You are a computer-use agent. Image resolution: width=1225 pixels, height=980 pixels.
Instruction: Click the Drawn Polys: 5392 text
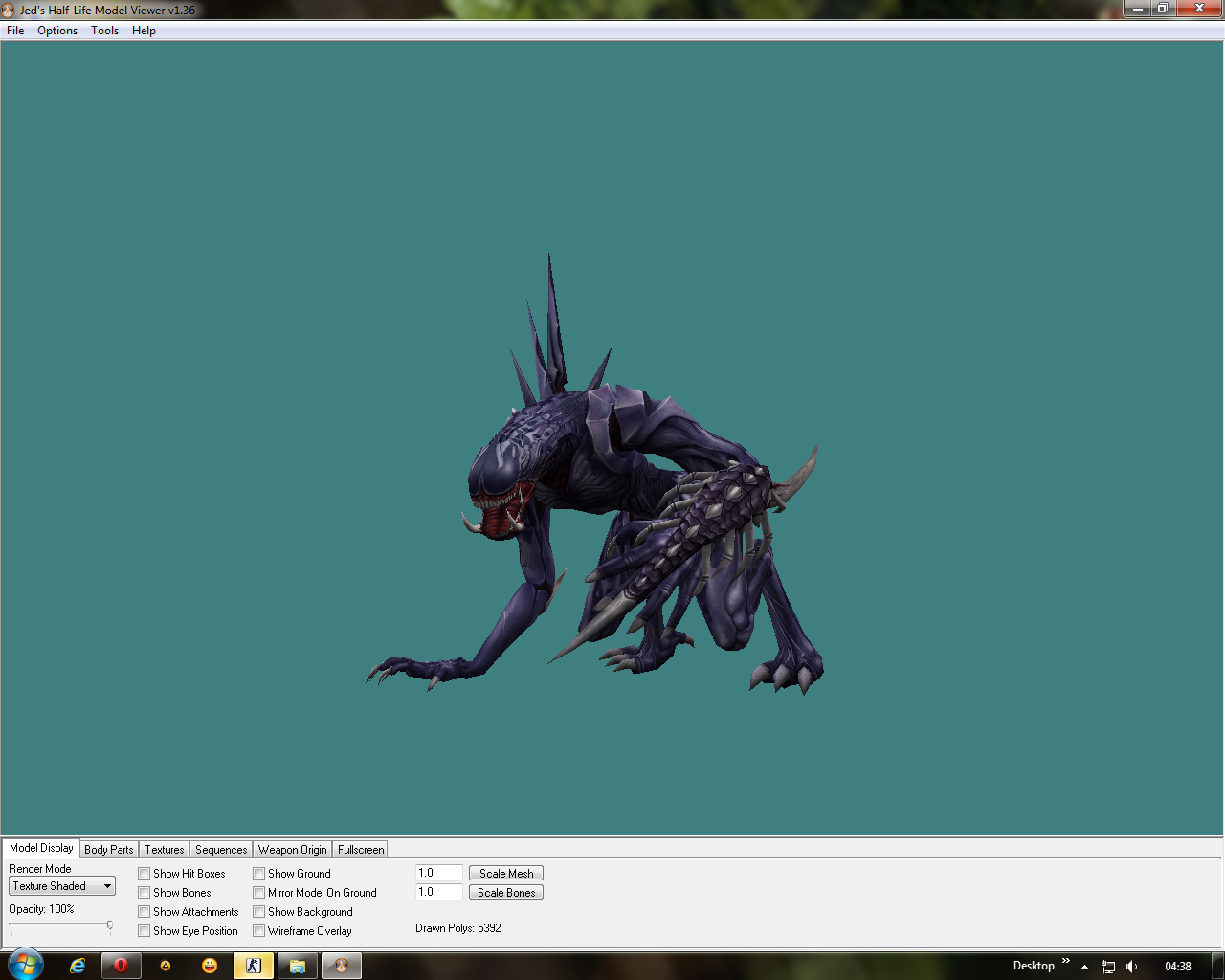click(x=458, y=928)
